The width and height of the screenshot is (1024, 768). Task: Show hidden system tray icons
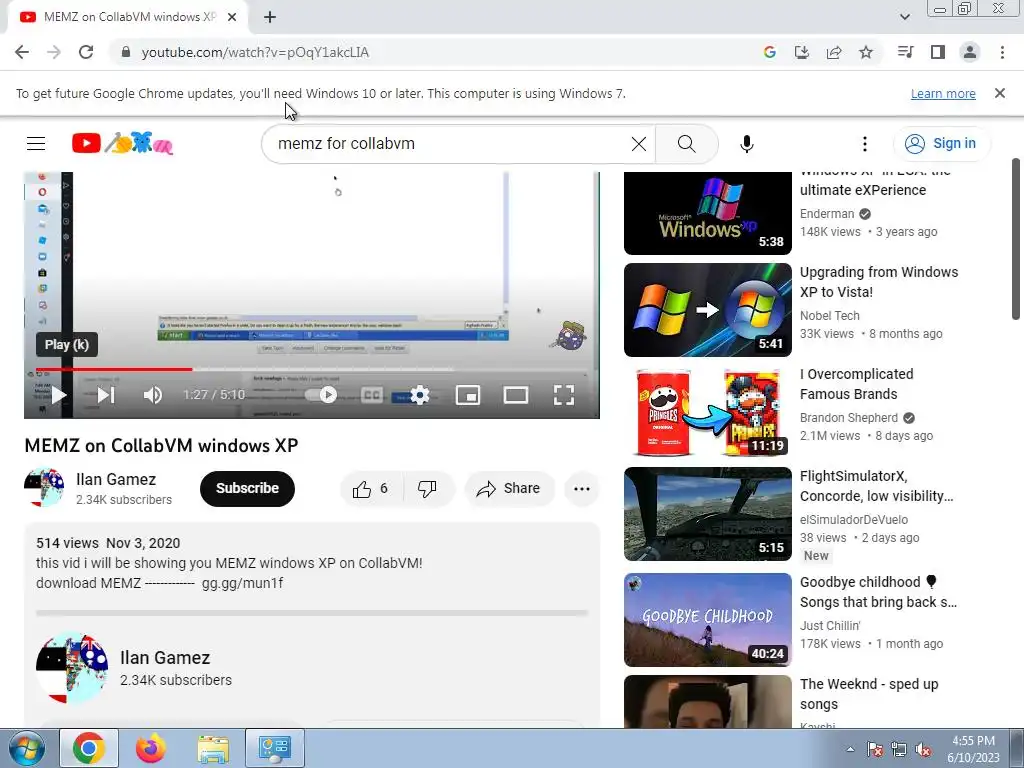(x=850, y=749)
